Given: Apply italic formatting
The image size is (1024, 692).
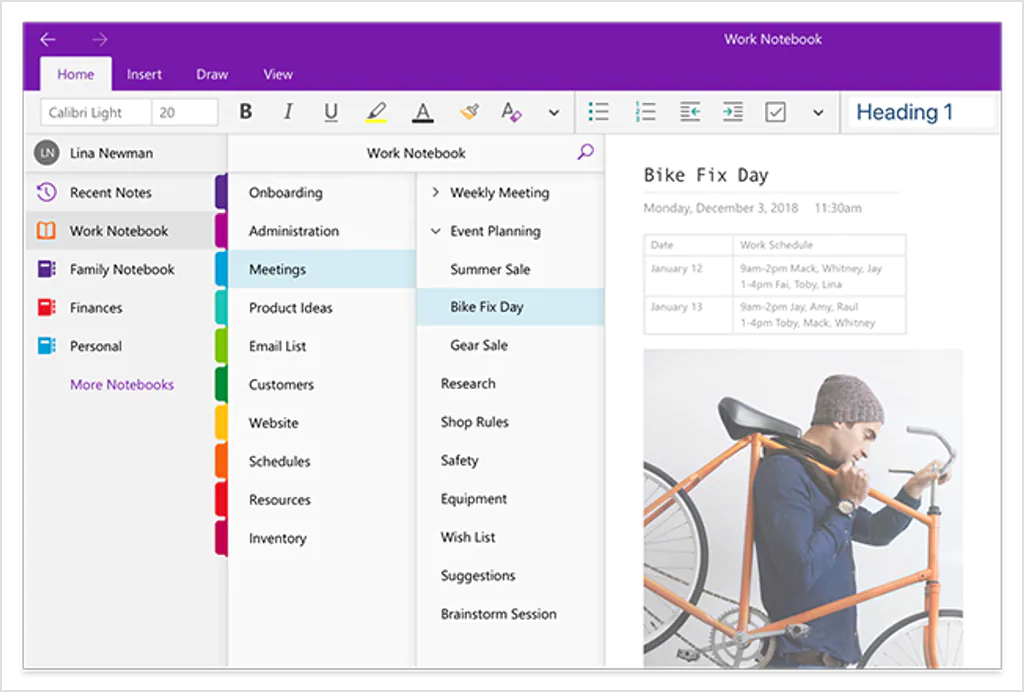Looking at the screenshot, I should [x=288, y=111].
